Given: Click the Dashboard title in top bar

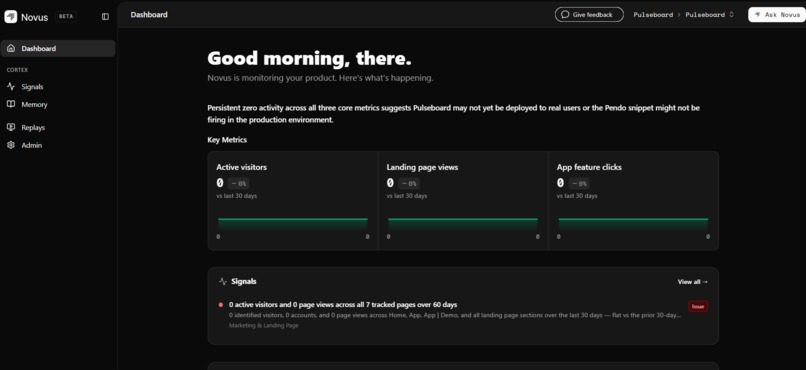Looking at the screenshot, I should click(x=149, y=14).
